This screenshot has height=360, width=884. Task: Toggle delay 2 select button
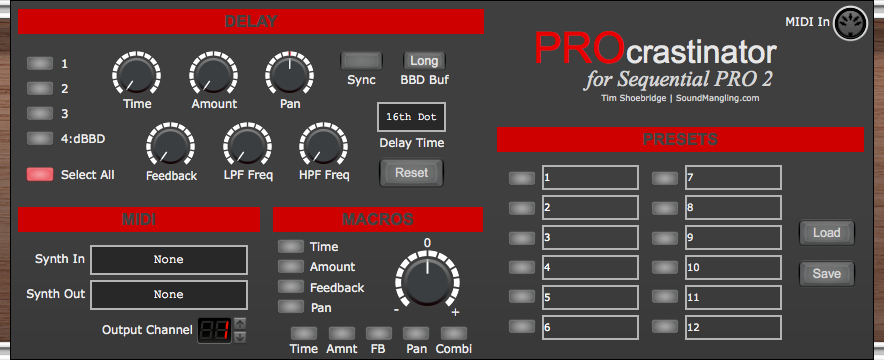pos(40,88)
